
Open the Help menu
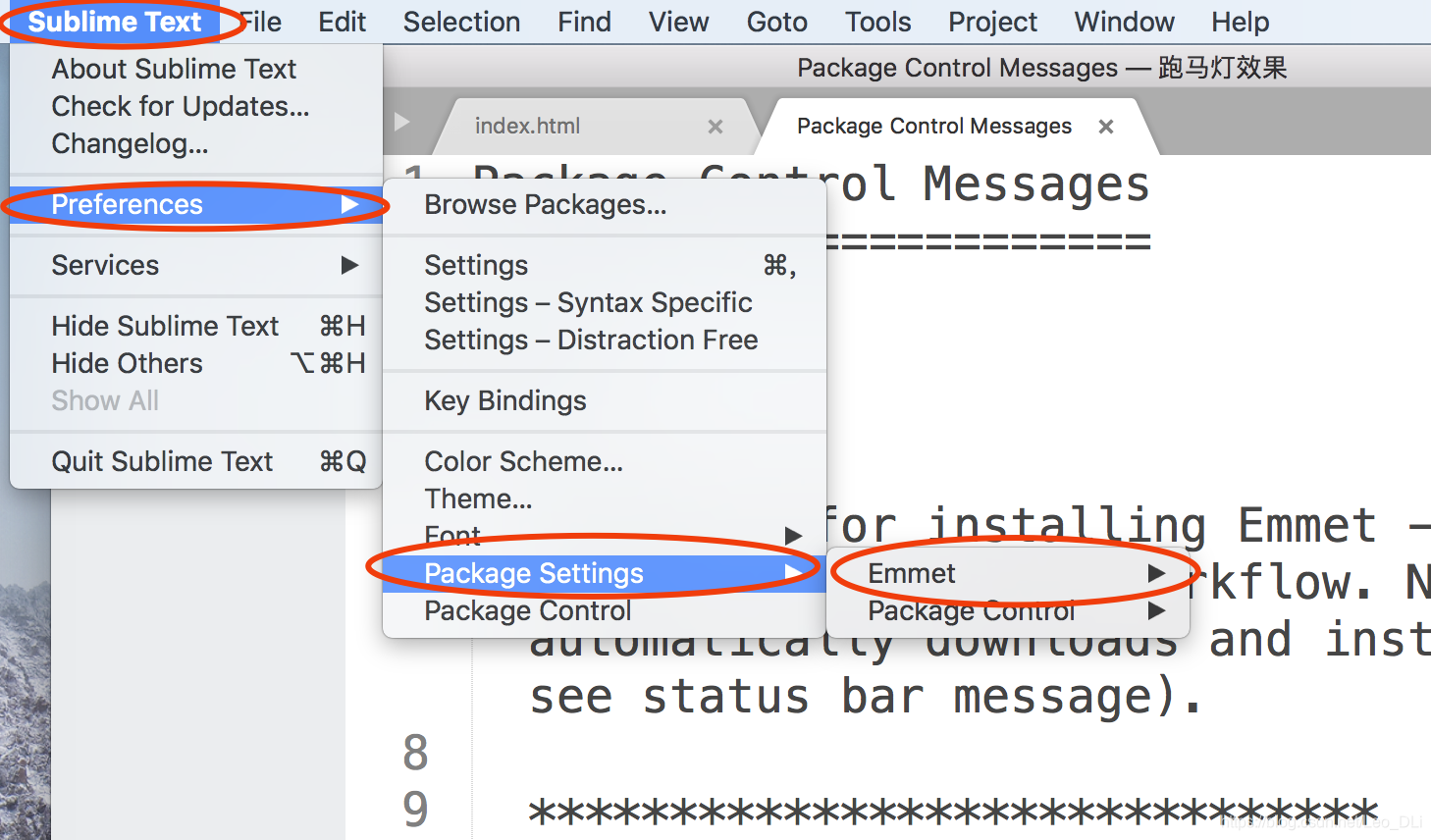pos(1240,22)
